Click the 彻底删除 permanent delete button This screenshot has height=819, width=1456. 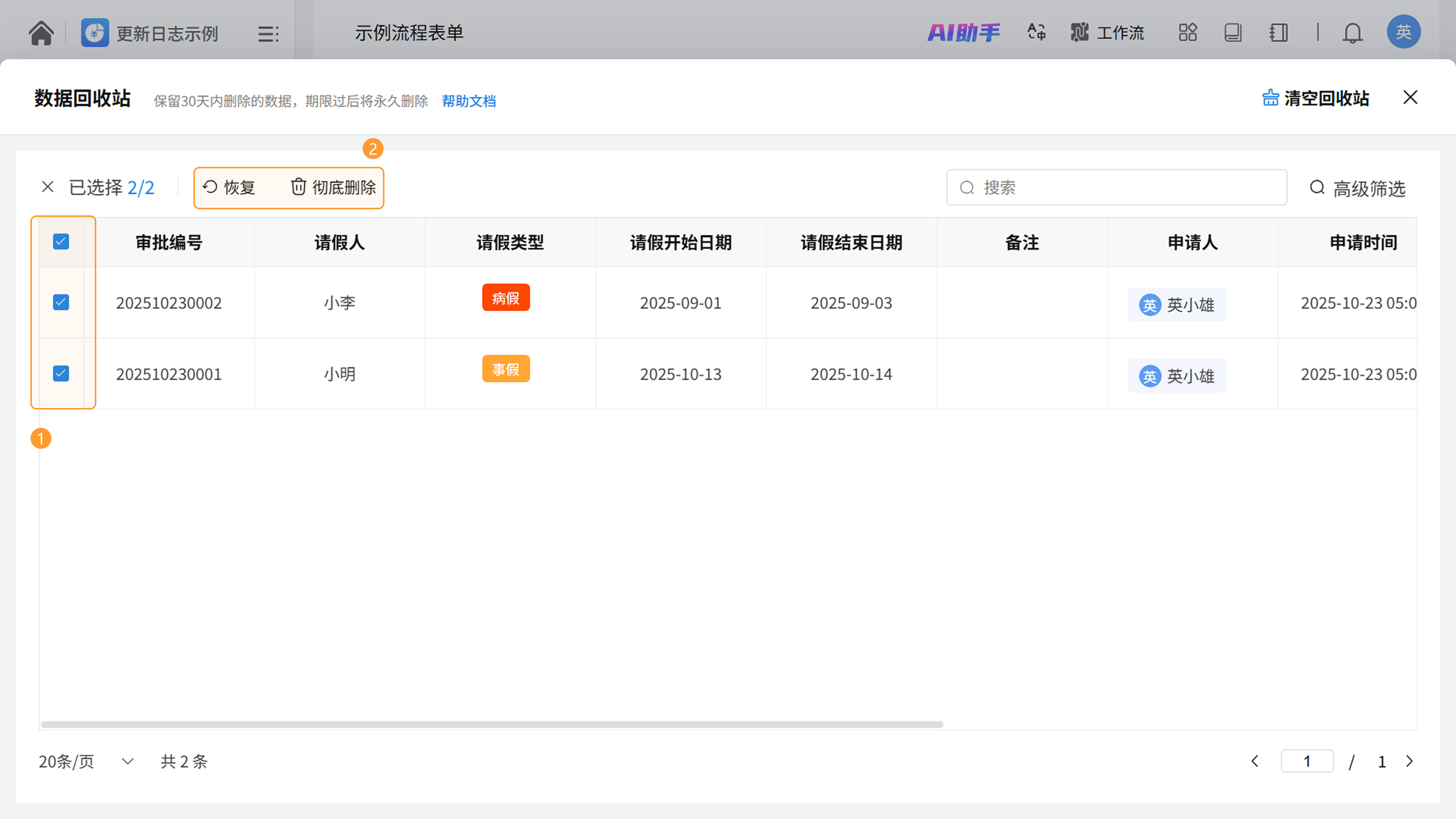coord(333,187)
